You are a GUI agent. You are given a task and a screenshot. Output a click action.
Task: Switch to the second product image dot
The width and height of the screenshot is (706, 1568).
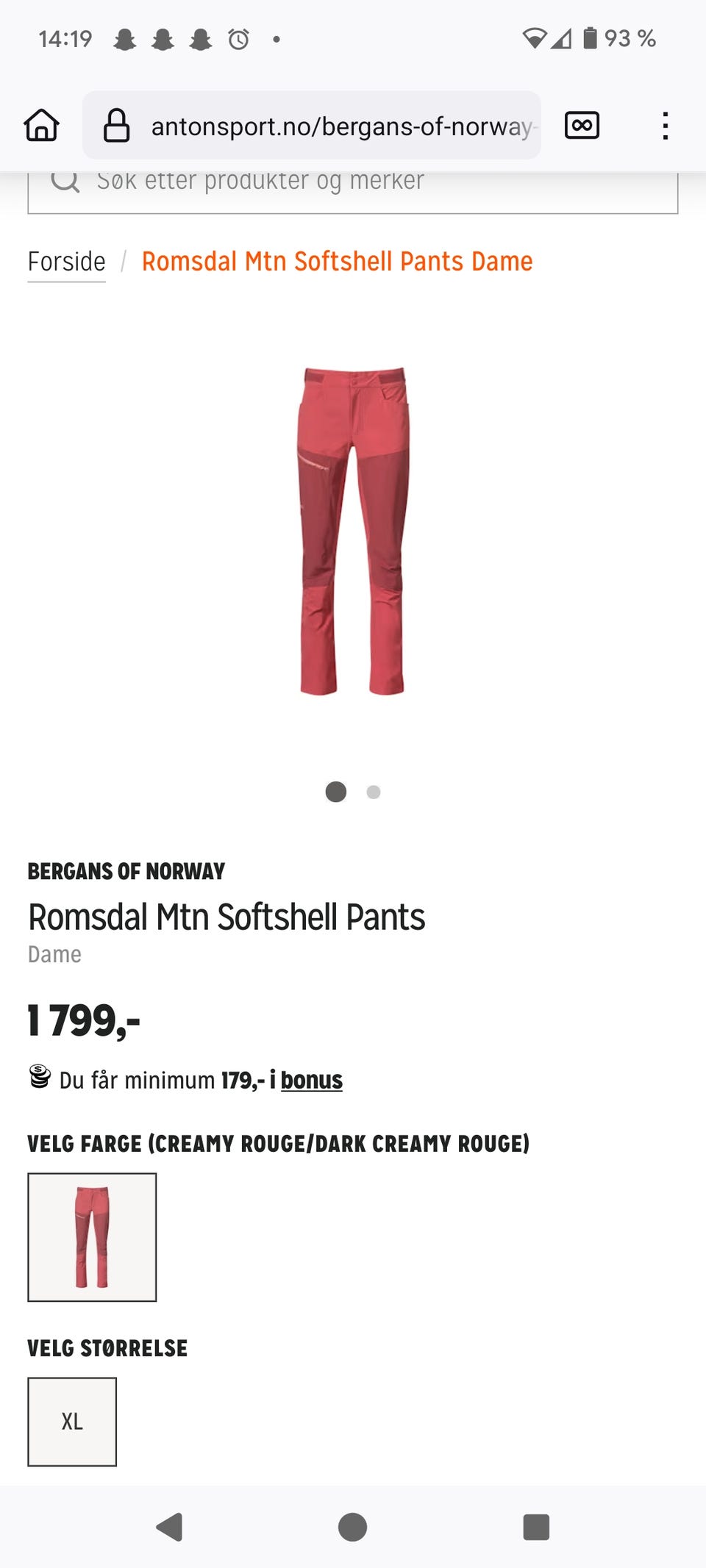click(374, 792)
